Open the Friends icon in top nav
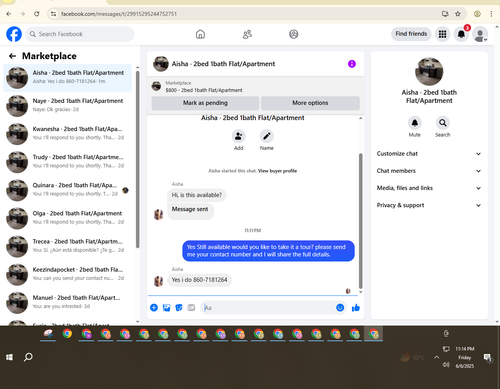Viewport: 500px width, 389px height. (247, 34)
